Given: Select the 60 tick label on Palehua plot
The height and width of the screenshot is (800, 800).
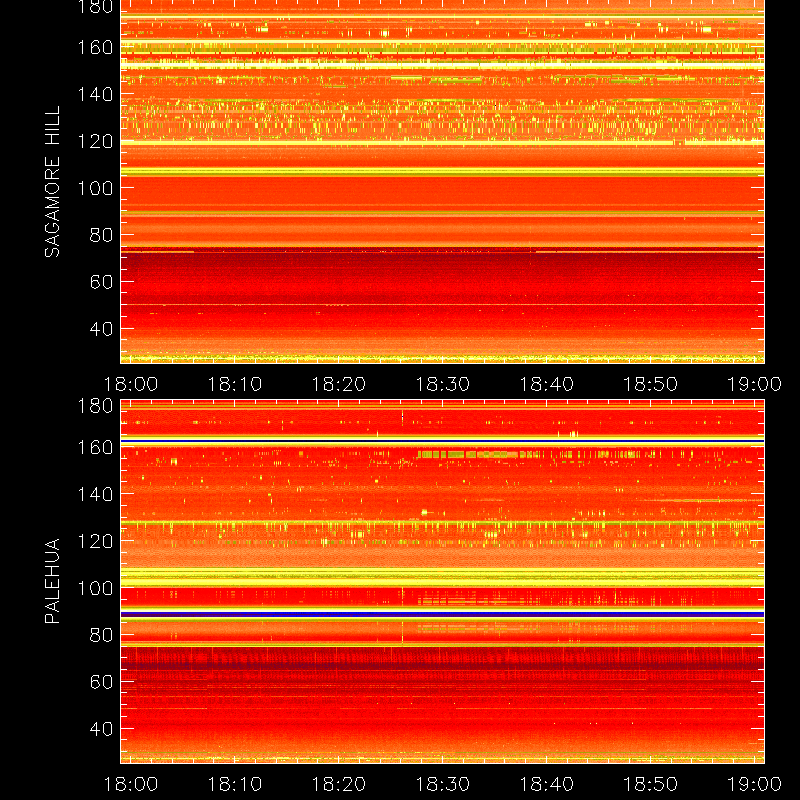Looking at the screenshot, I should pyautogui.click(x=101, y=682).
